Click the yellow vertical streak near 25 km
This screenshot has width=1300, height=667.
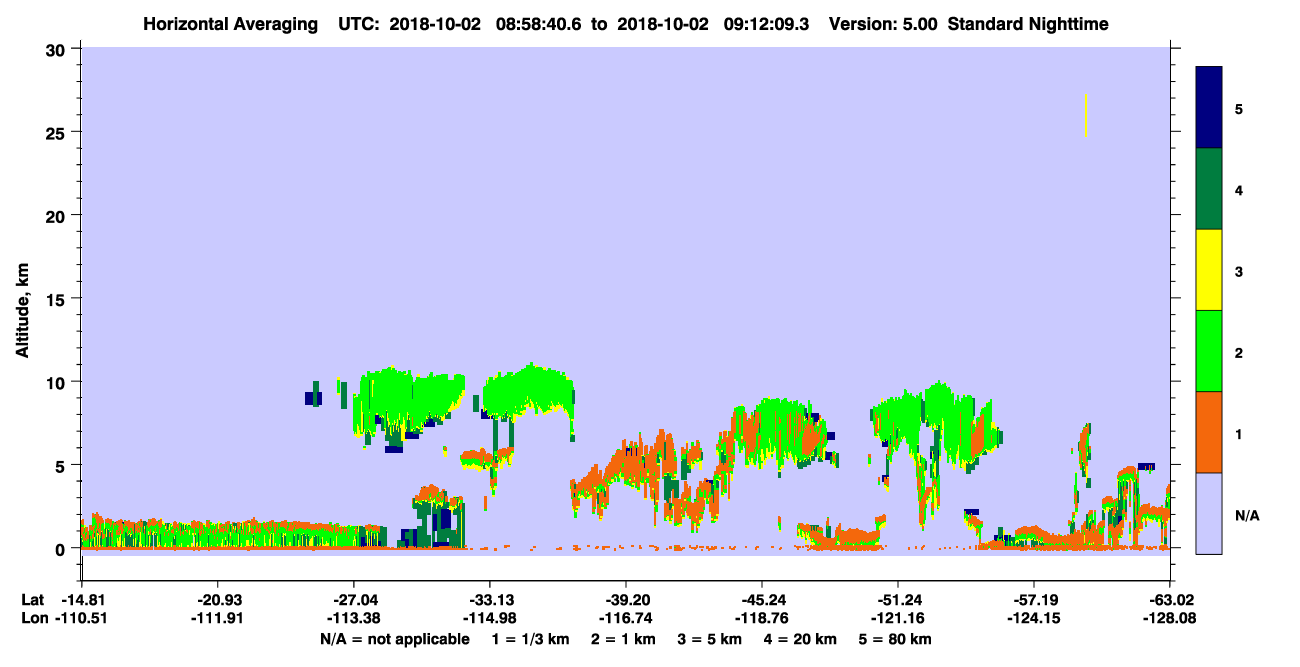click(x=1086, y=115)
